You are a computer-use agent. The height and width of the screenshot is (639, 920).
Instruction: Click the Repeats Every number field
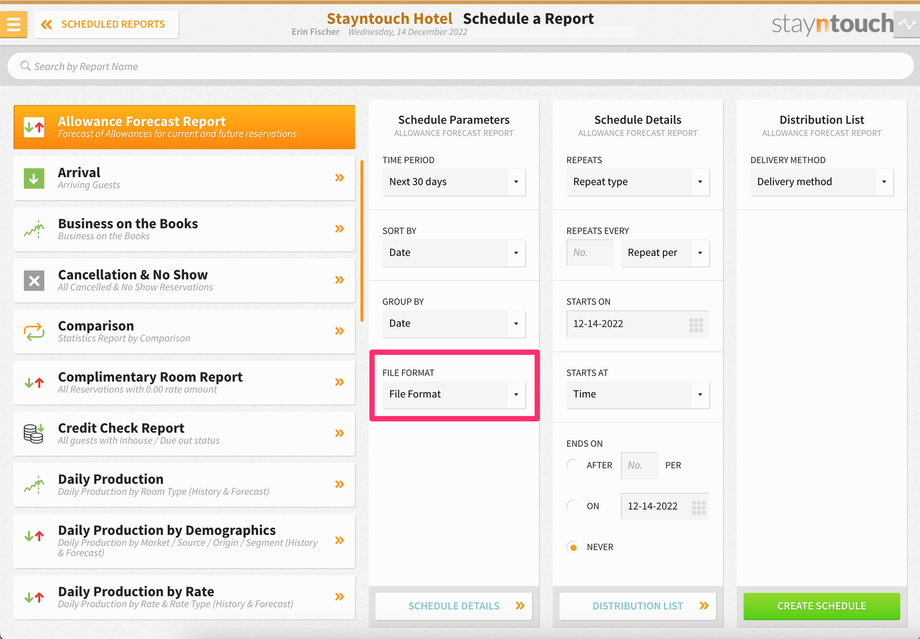[x=590, y=253]
